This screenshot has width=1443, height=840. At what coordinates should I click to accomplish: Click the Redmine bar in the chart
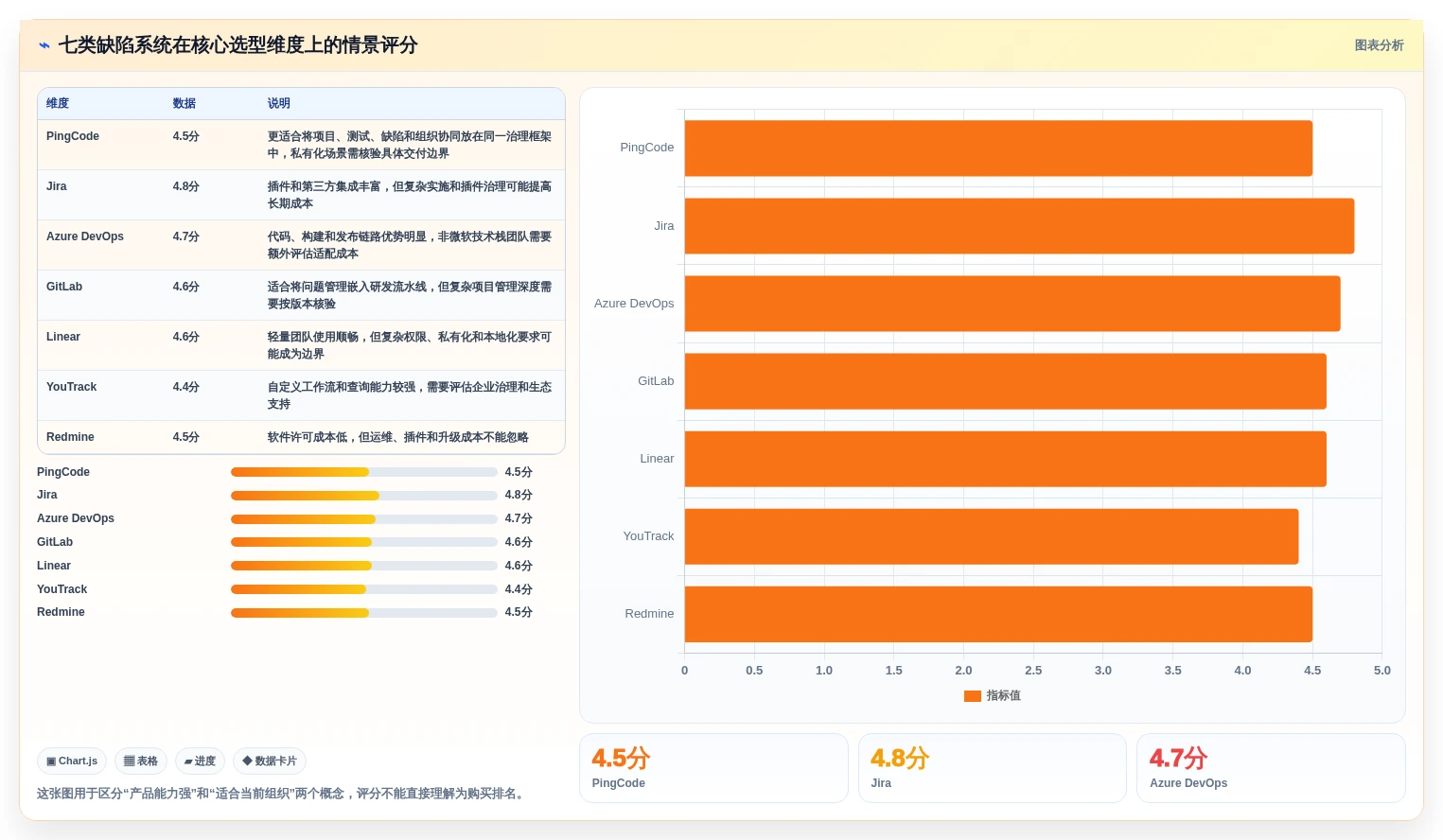click(998, 614)
